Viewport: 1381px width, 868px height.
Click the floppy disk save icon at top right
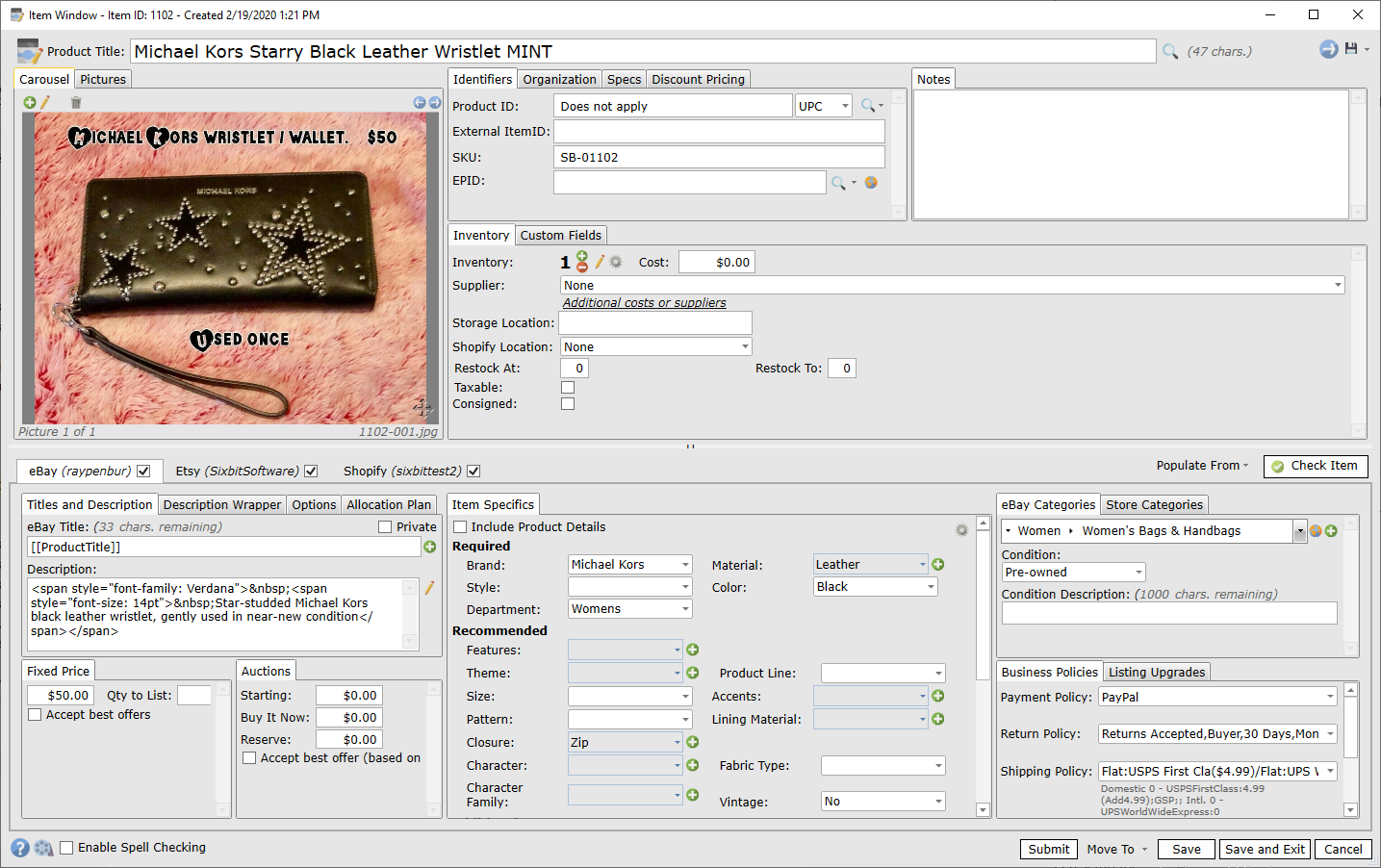tap(1351, 48)
